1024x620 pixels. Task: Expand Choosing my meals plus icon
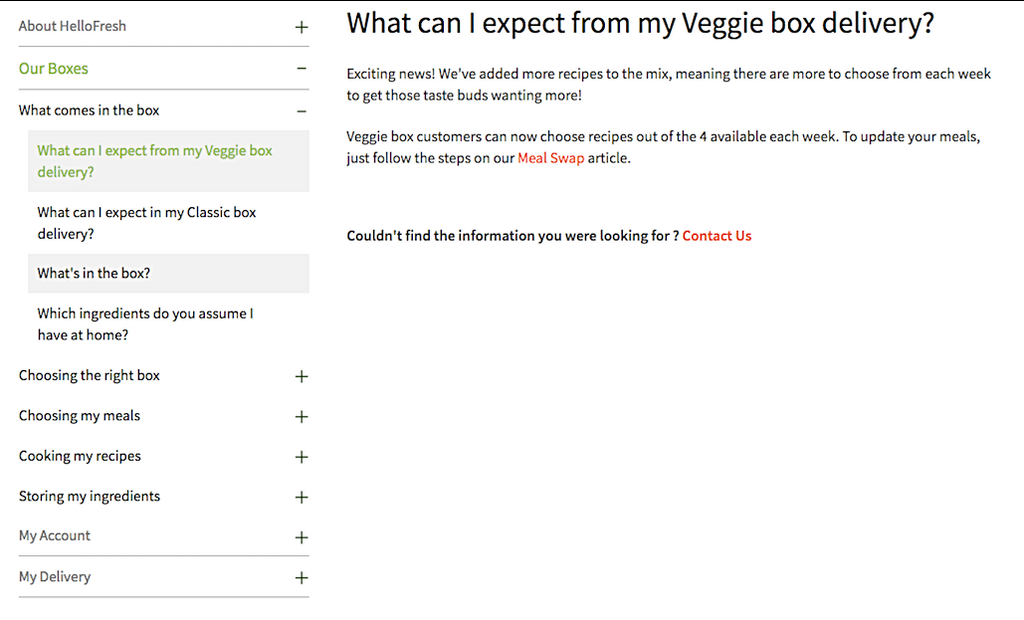pos(301,417)
